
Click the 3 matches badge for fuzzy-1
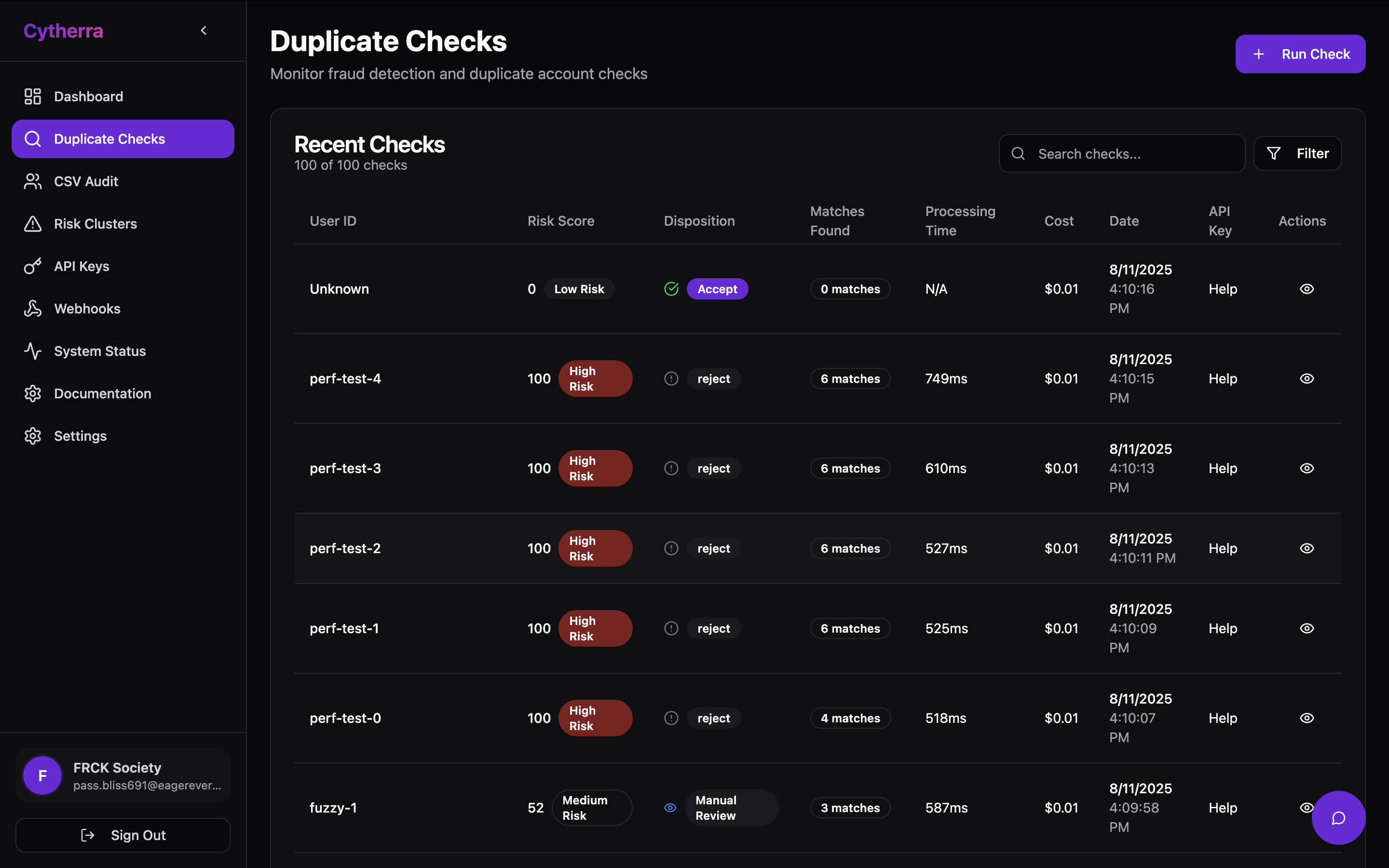pyautogui.click(x=850, y=808)
